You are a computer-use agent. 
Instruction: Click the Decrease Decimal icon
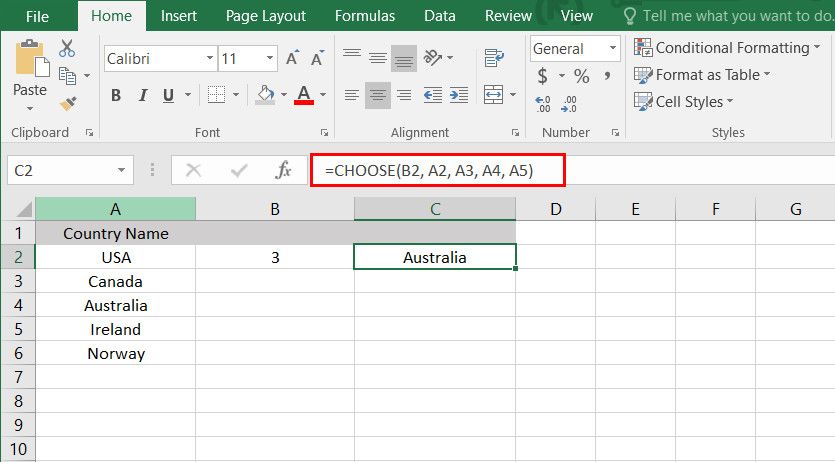point(569,103)
